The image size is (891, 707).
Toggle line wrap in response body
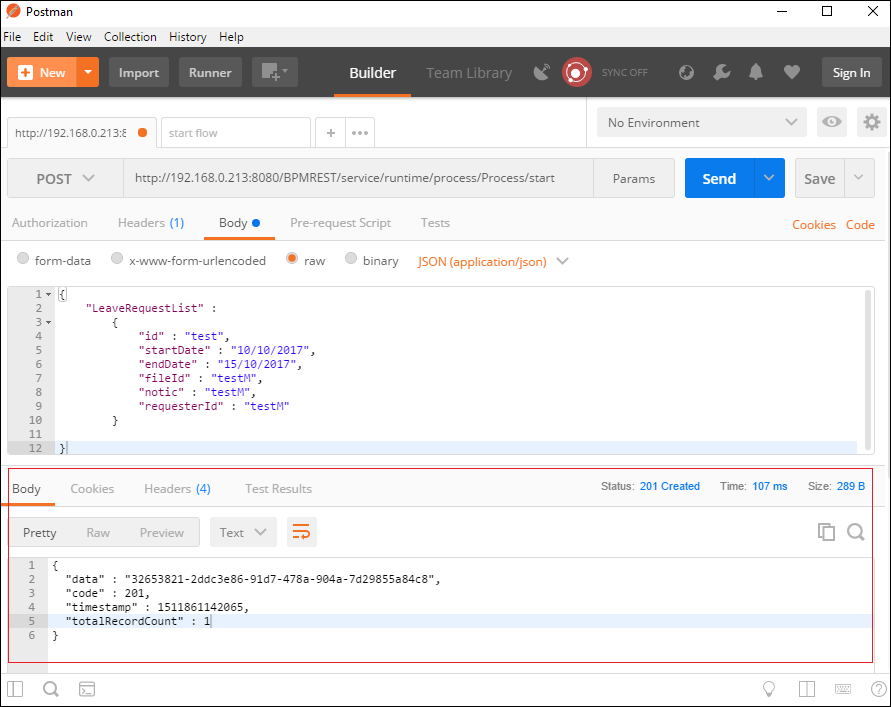[301, 532]
